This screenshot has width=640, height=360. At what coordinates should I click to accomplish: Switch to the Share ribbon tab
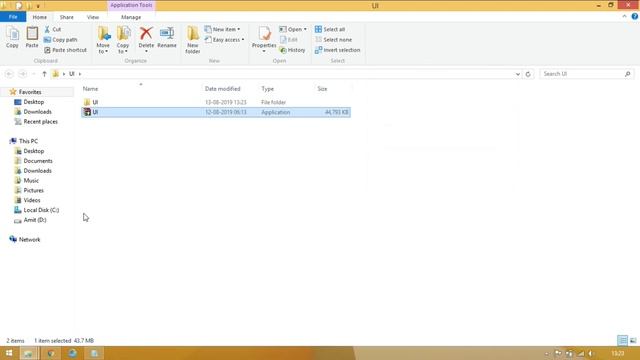click(67, 17)
